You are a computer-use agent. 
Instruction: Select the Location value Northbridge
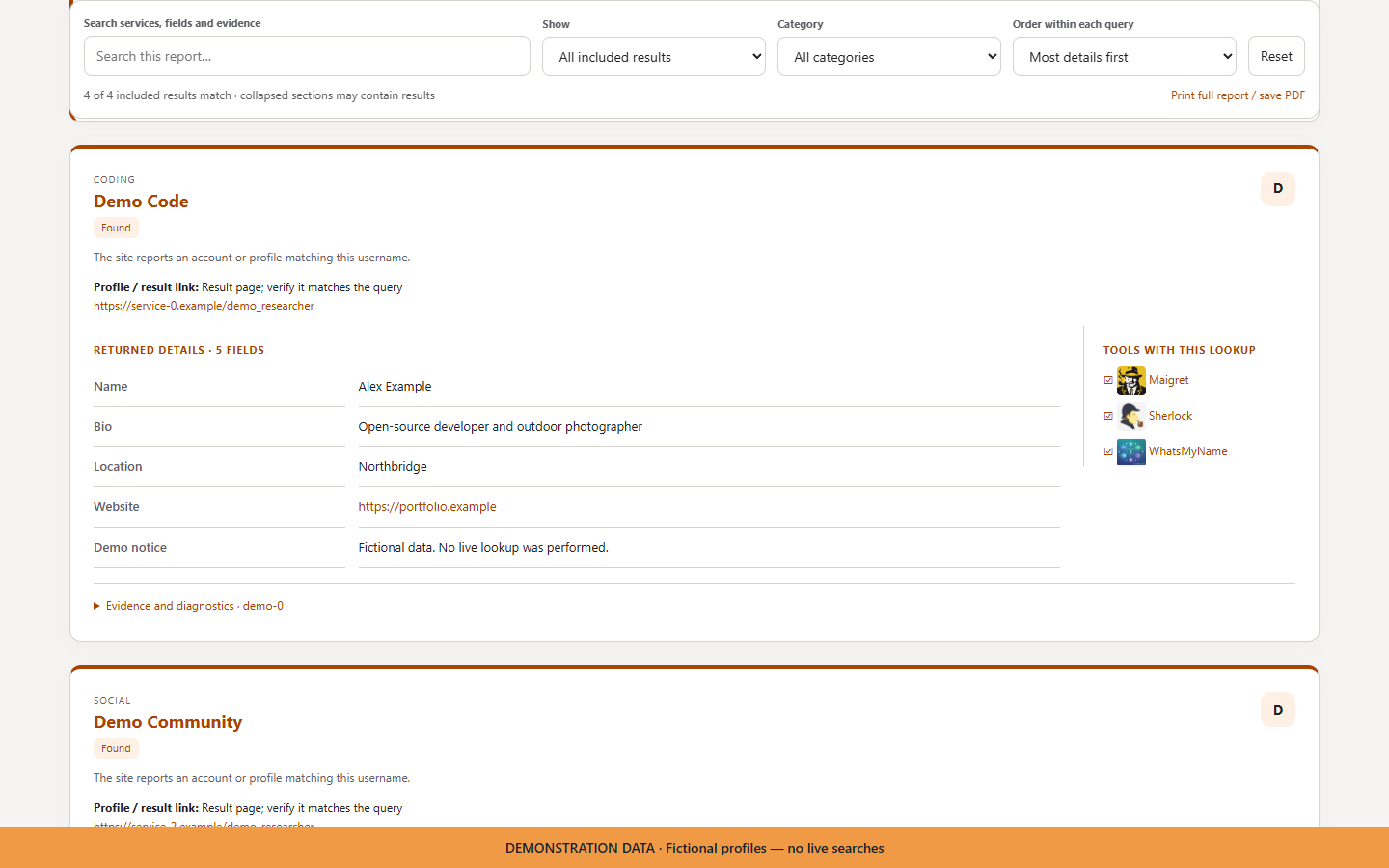tap(393, 467)
